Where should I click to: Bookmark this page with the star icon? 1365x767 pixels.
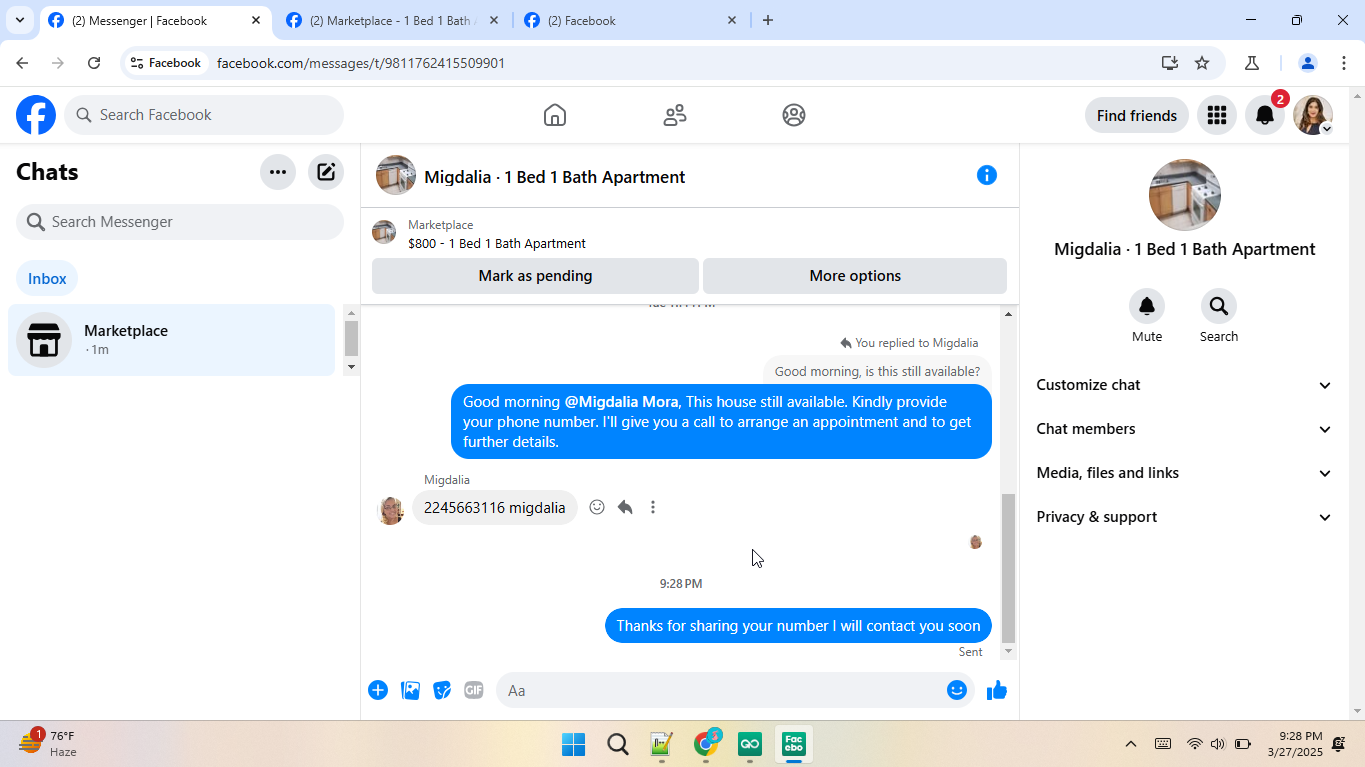point(1202,63)
